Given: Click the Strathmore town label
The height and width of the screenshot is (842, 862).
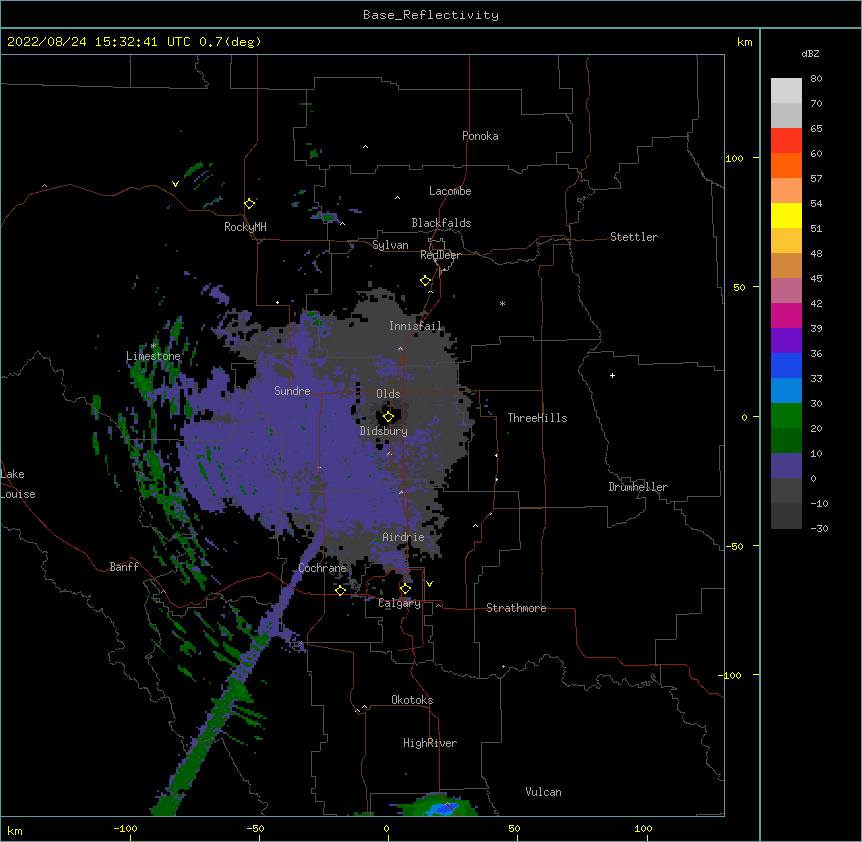Looking at the screenshot, I should (516, 608).
